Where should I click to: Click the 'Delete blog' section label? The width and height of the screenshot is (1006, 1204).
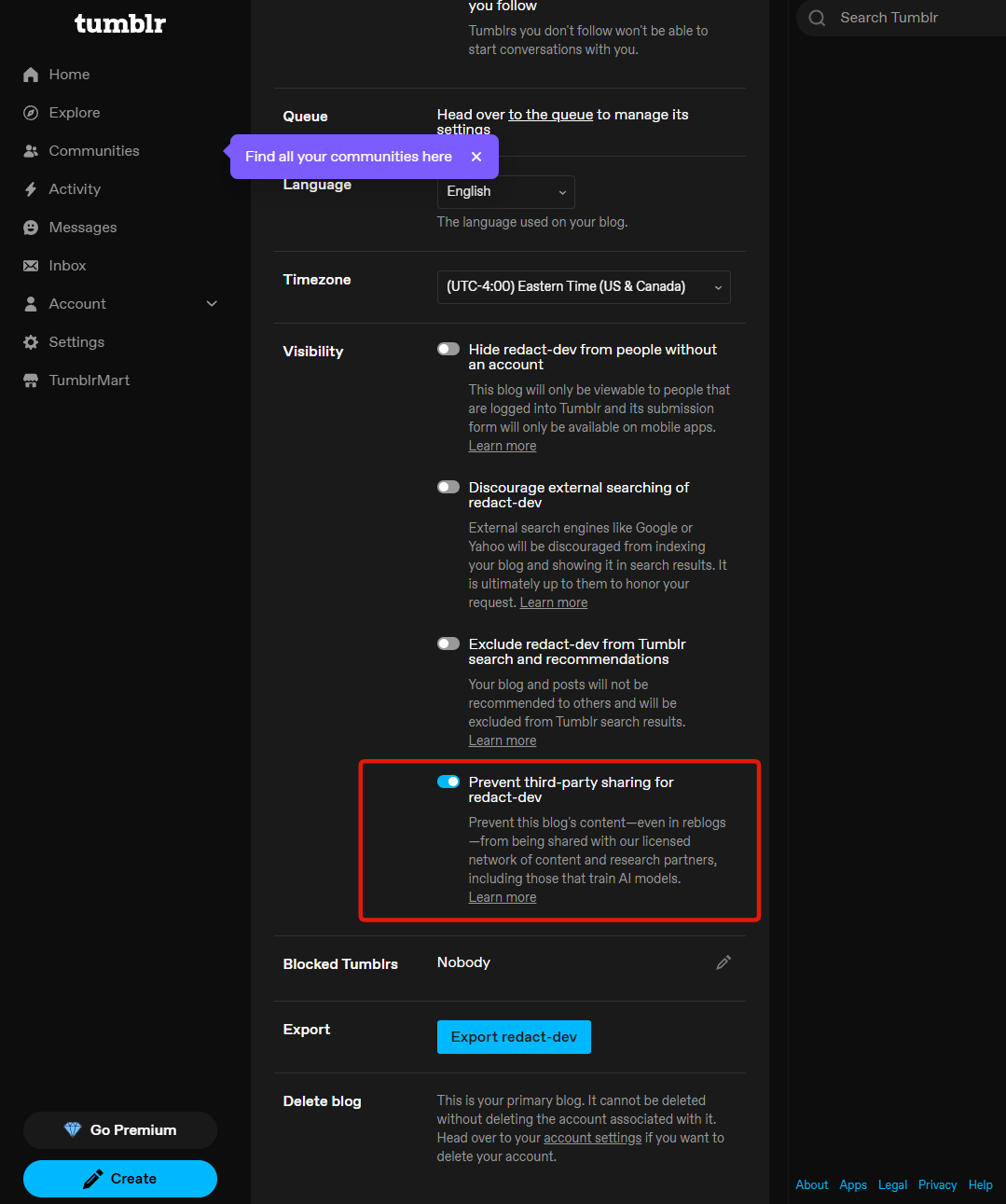tap(323, 1101)
